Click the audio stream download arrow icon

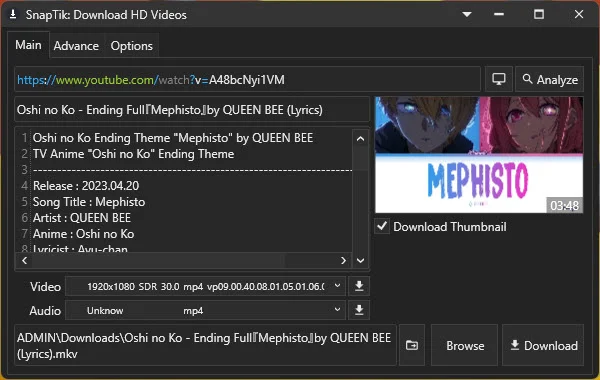point(359,310)
